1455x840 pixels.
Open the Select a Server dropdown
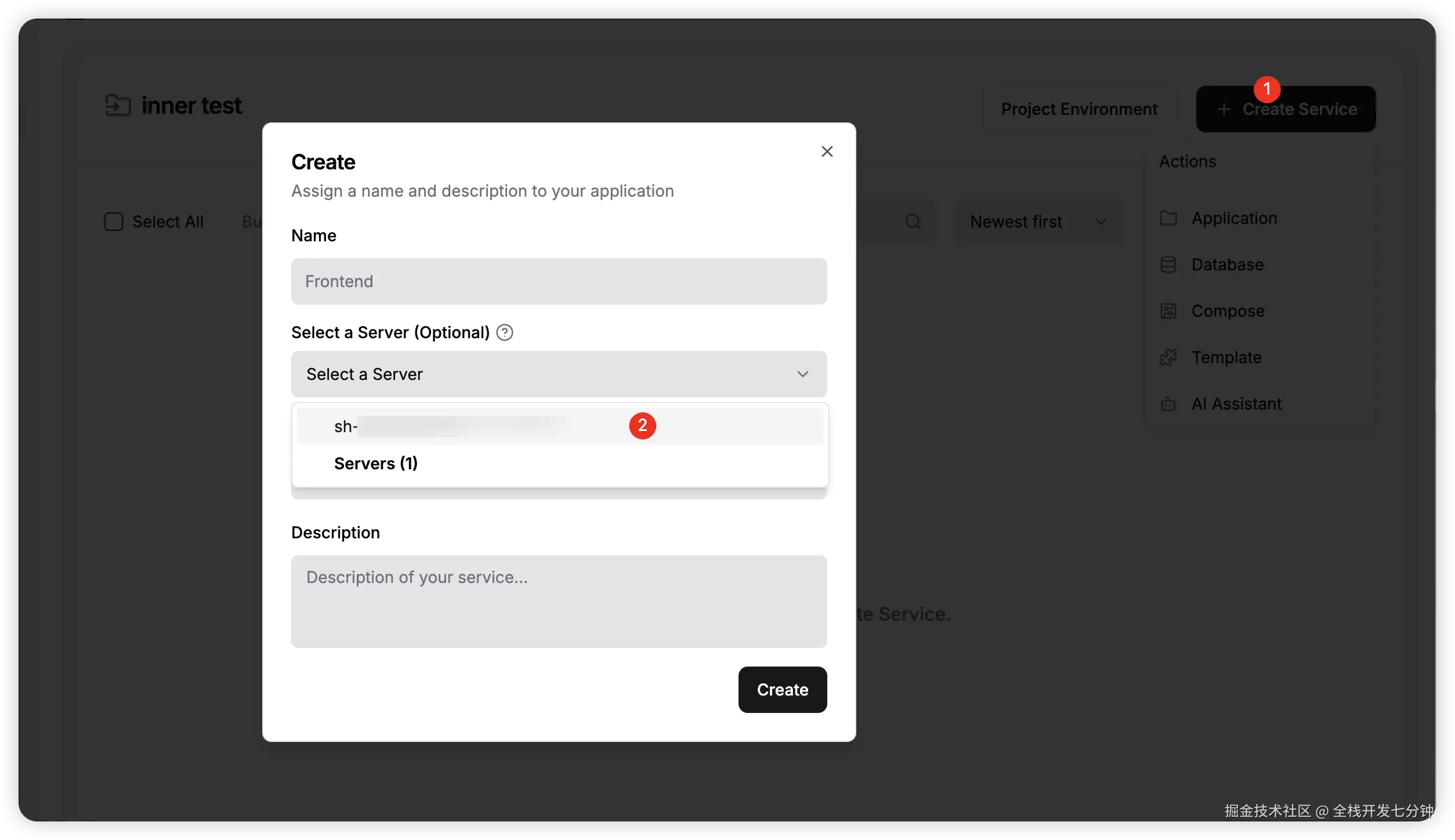pyautogui.click(x=559, y=374)
